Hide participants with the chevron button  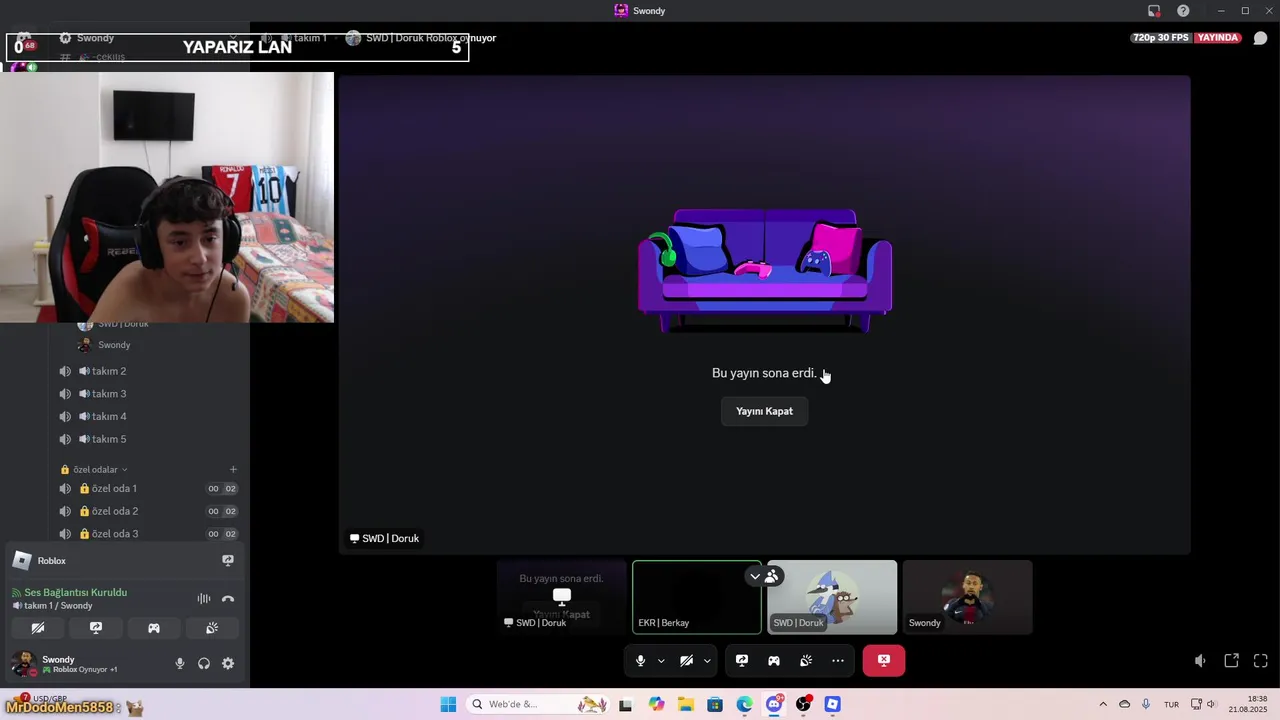[755, 576]
